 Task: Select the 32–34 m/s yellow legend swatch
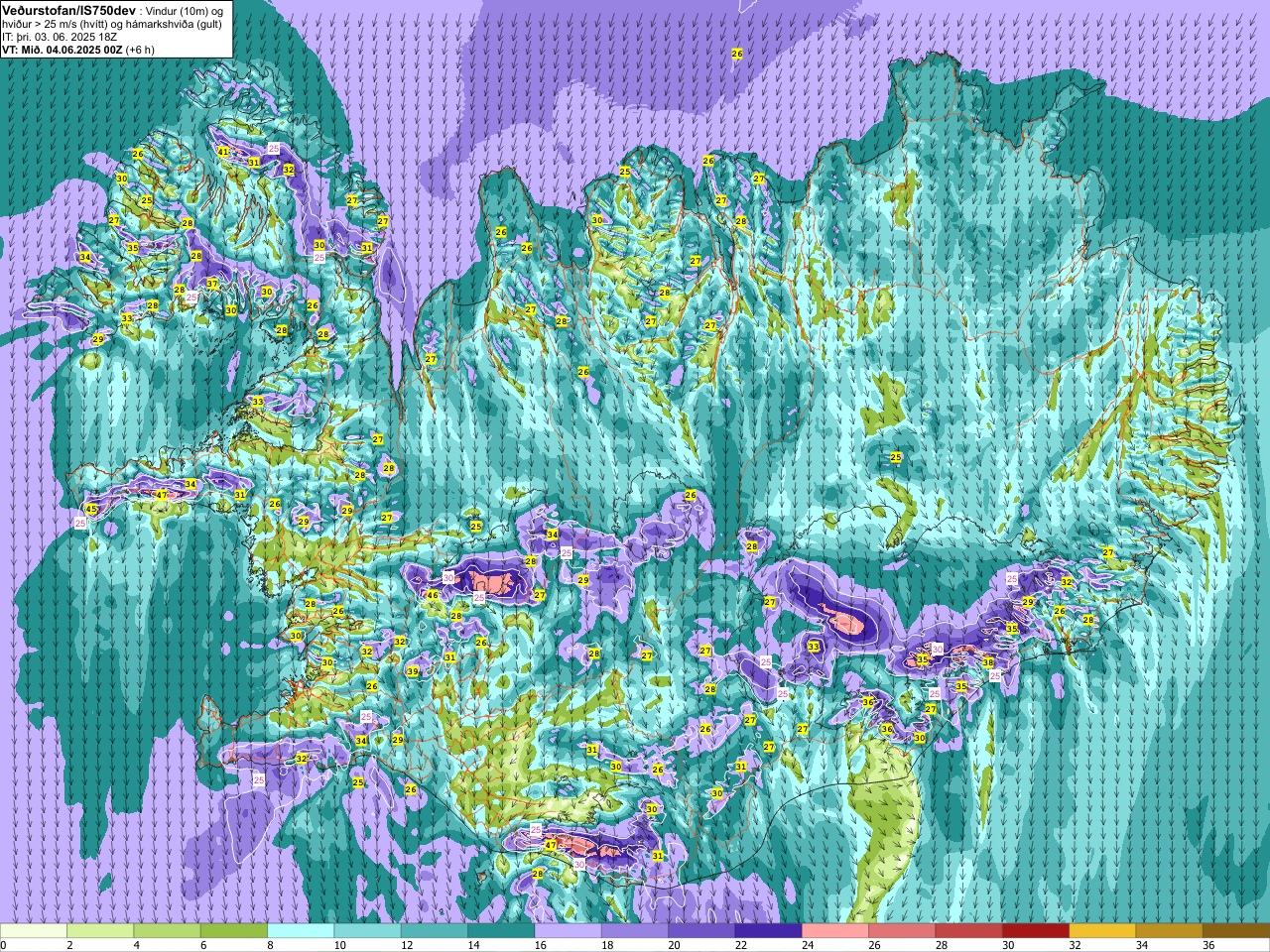pyautogui.click(x=1102, y=931)
